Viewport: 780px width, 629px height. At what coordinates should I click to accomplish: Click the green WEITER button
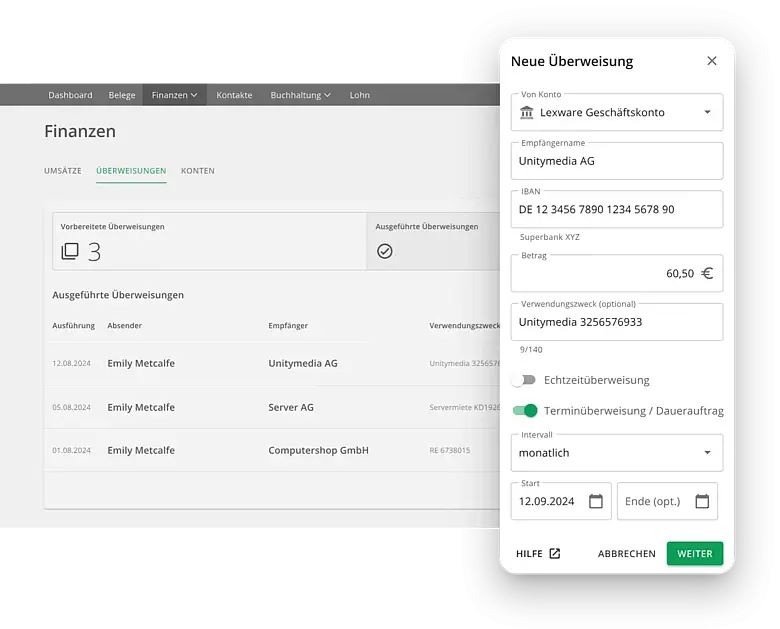point(694,553)
